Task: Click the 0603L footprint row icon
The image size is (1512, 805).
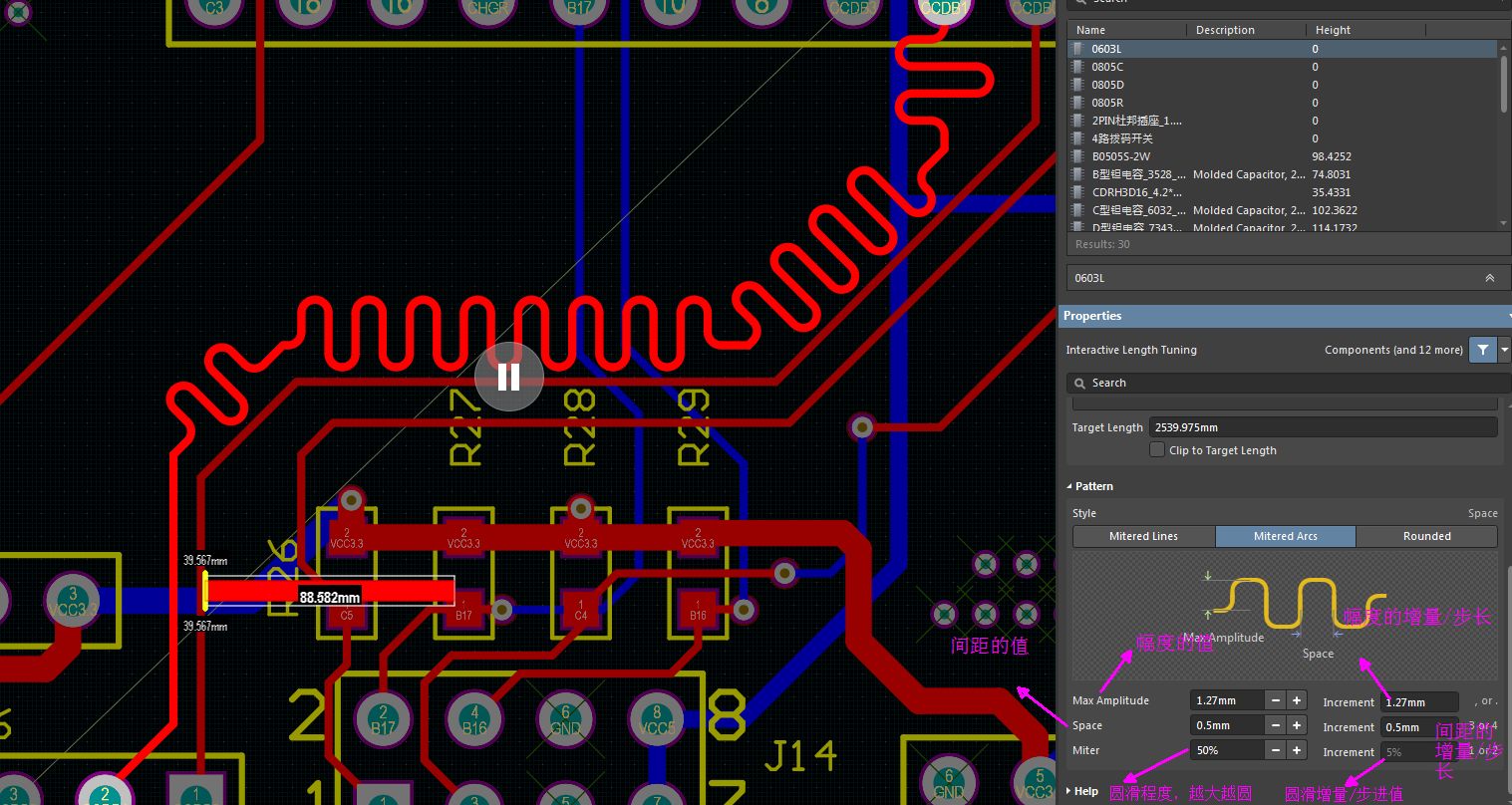Action: coord(1076,49)
